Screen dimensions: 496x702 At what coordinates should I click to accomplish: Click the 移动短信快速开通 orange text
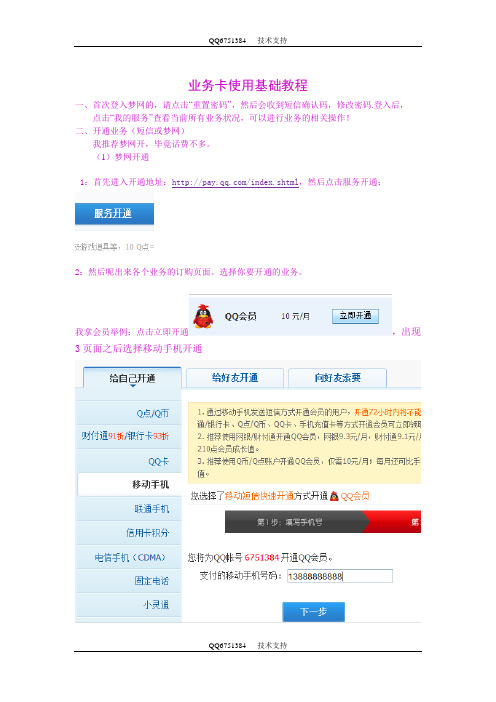pyautogui.click(x=259, y=496)
